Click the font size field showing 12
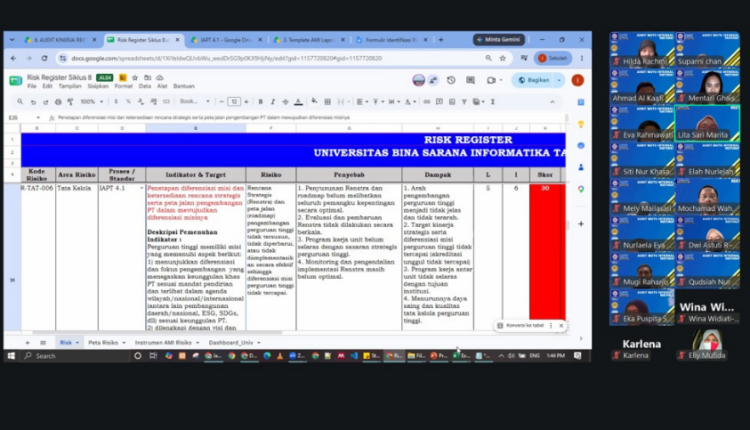This screenshot has width=750, height=430. tap(234, 102)
